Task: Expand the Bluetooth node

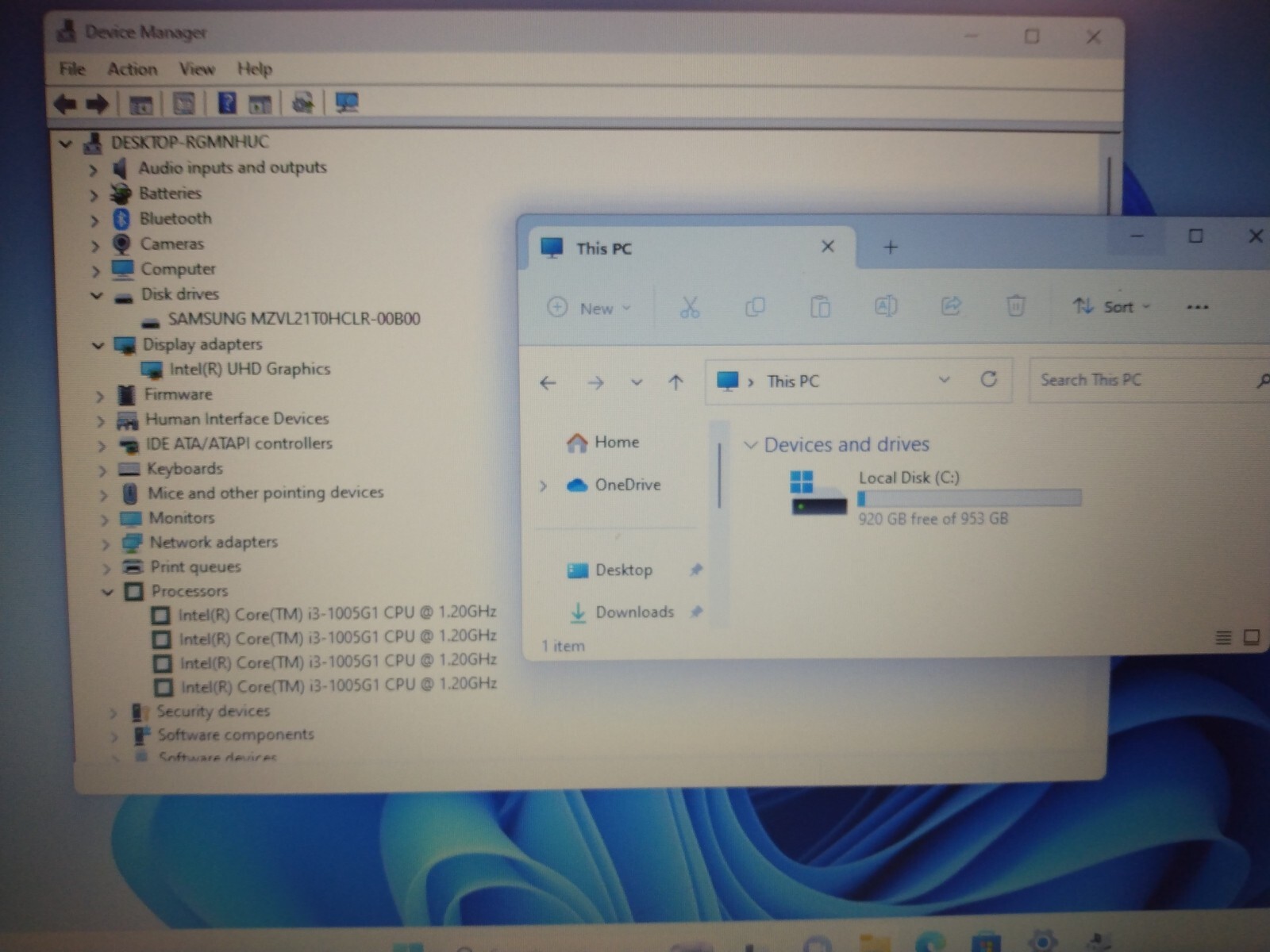Action: point(94,221)
